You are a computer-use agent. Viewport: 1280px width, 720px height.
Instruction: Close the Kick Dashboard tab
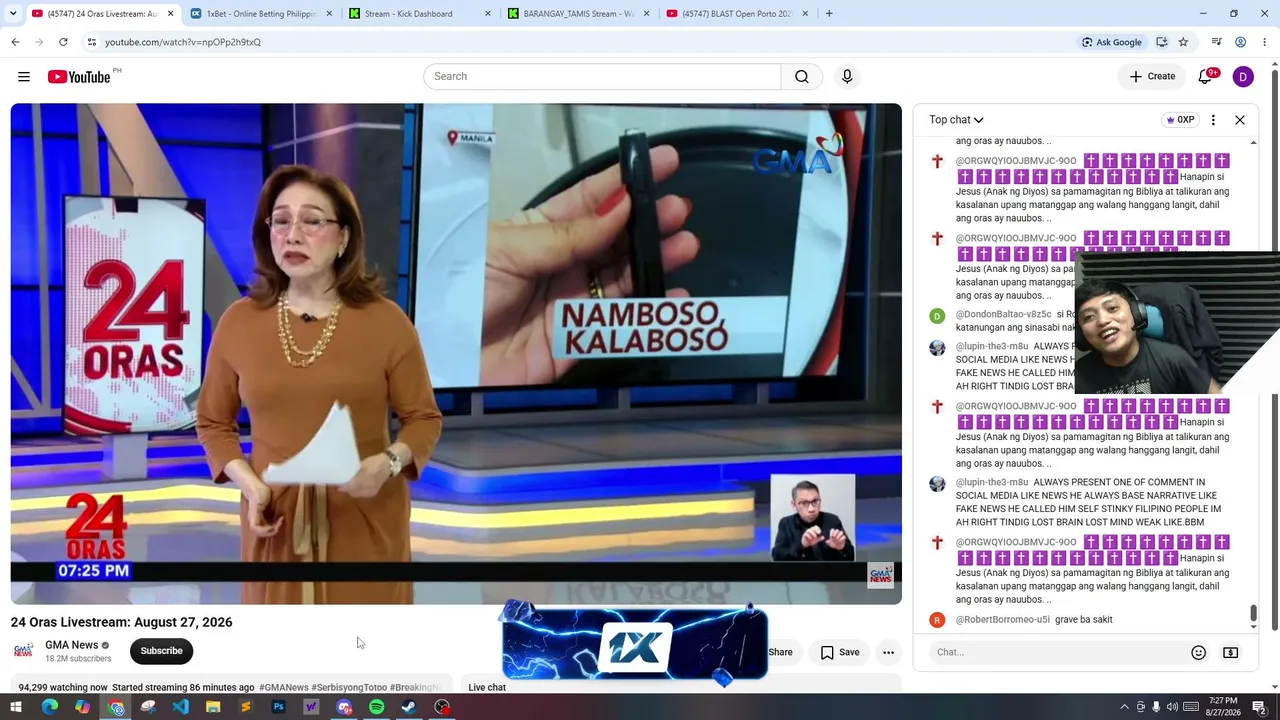pyautogui.click(x=488, y=14)
